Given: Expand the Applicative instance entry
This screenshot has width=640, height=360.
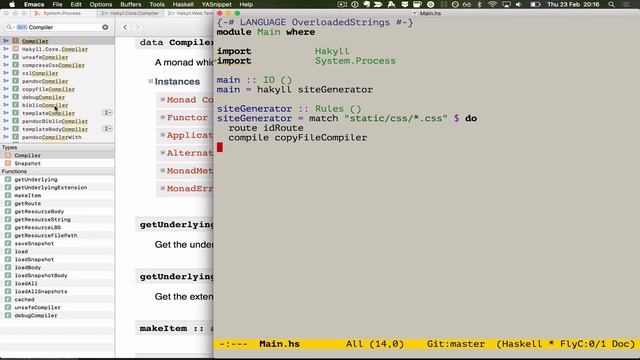Looking at the screenshot, I should tap(163, 135).
